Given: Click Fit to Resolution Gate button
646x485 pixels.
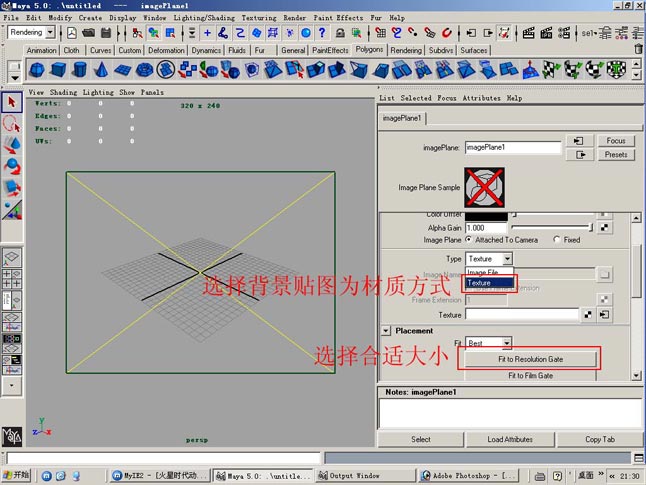Looking at the screenshot, I should click(530, 359).
